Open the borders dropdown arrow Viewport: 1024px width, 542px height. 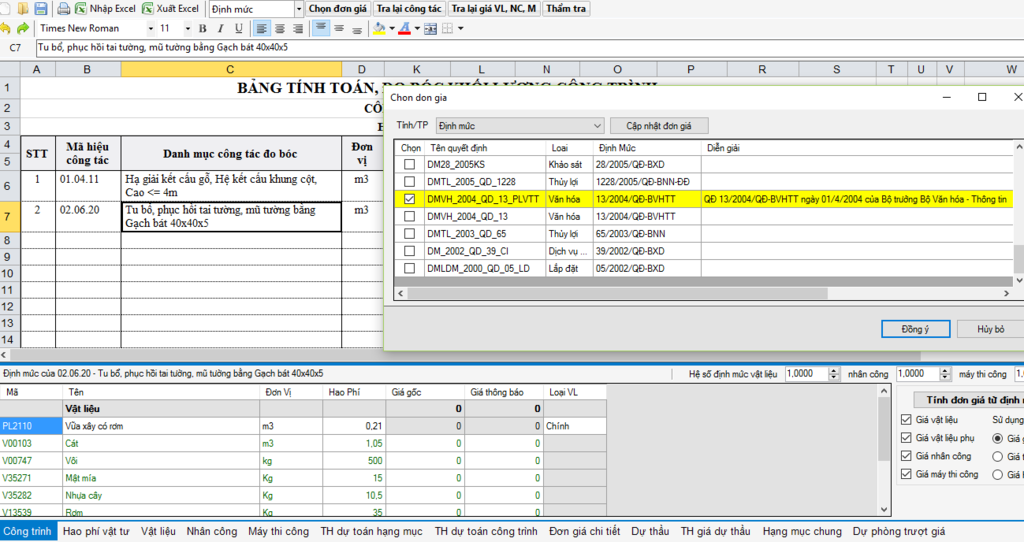point(460,28)
